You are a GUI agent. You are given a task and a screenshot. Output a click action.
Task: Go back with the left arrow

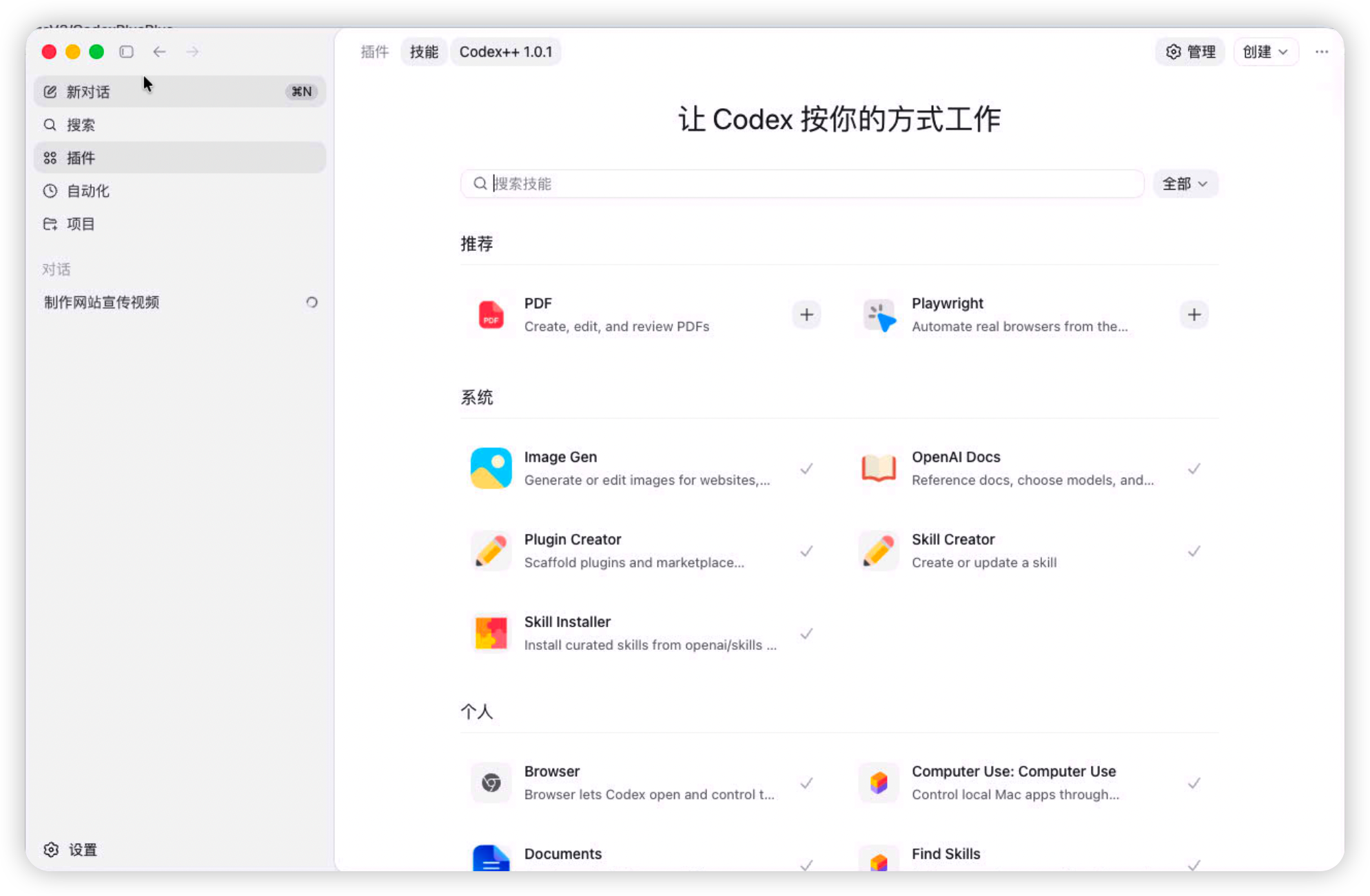pos(159,52)
